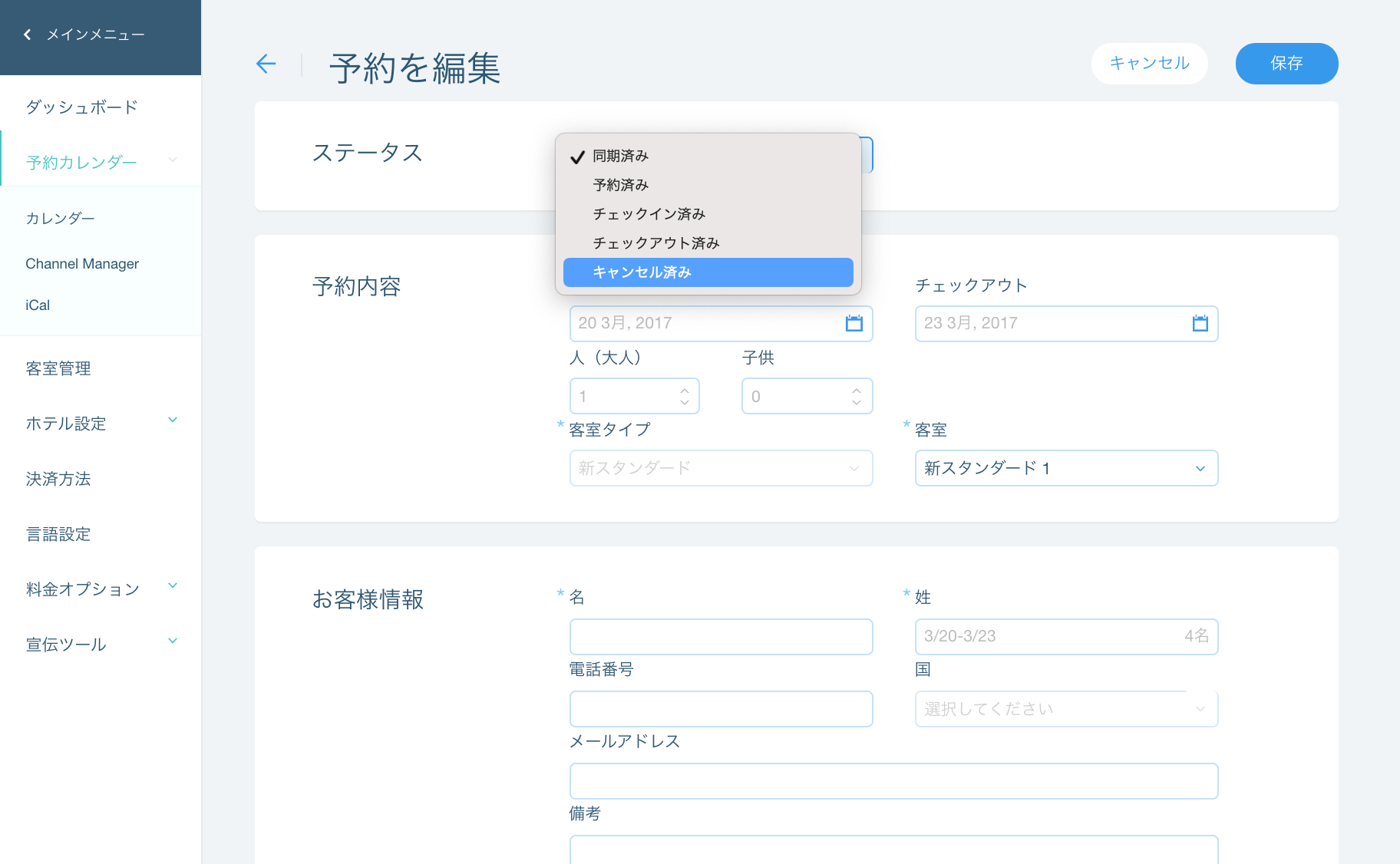Open the check-in date calendar icon
1400x864 pixels.
(x=854, y=323)
